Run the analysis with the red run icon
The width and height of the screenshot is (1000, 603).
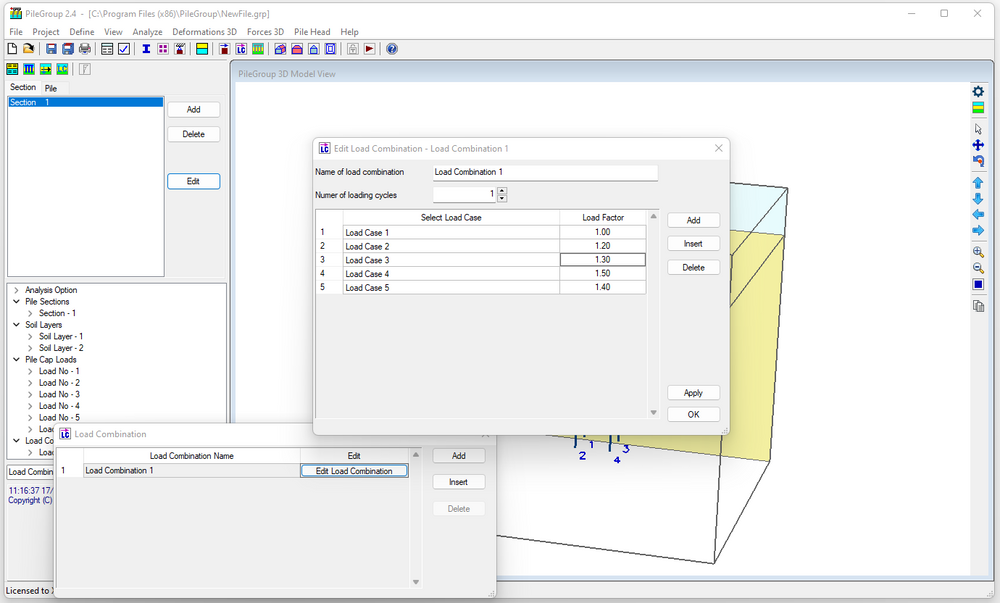[368, 48]
